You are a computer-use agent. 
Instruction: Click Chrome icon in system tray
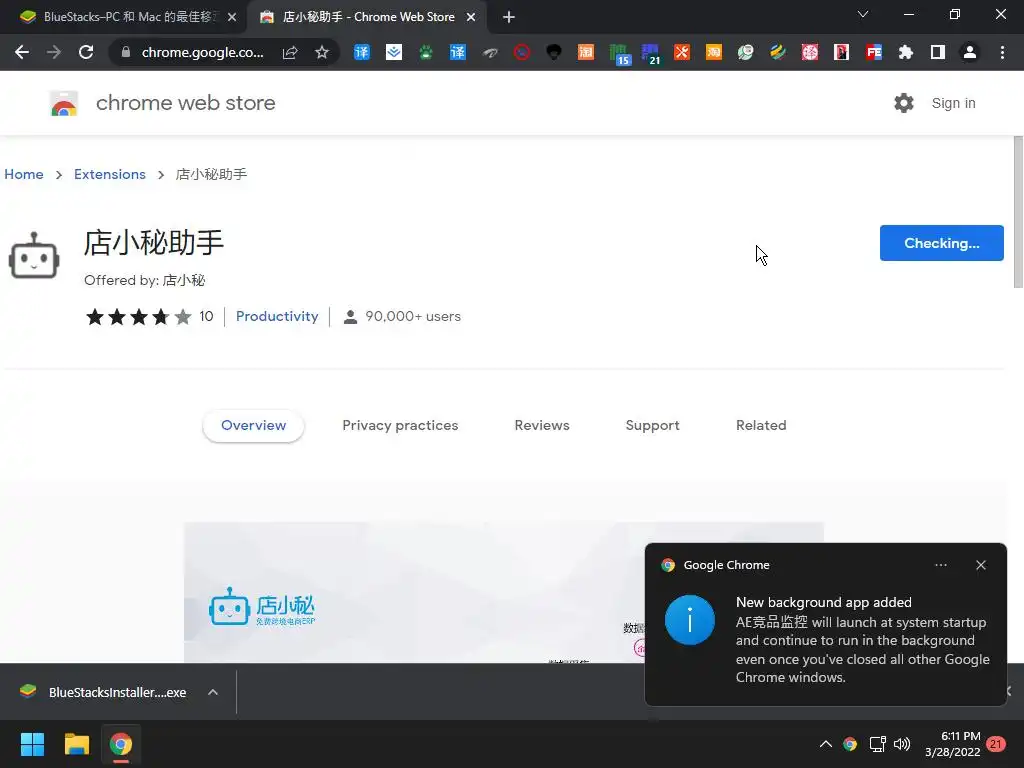[x=850, y=744]
